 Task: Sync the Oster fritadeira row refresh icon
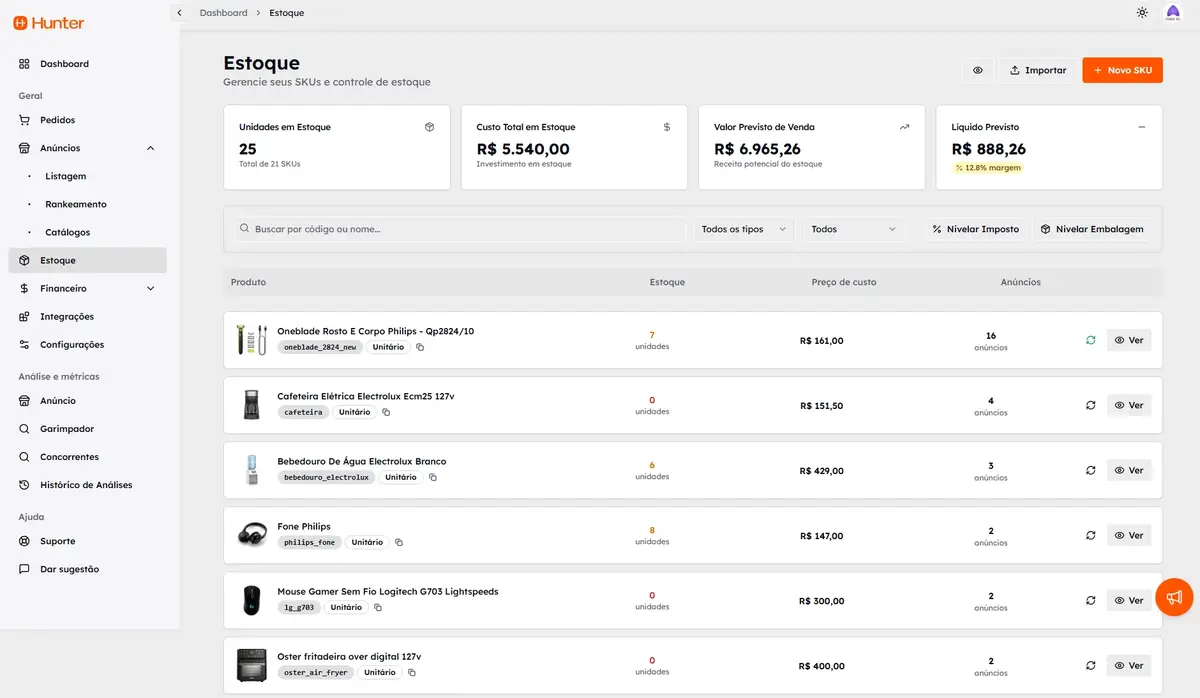click(1091, 665)
